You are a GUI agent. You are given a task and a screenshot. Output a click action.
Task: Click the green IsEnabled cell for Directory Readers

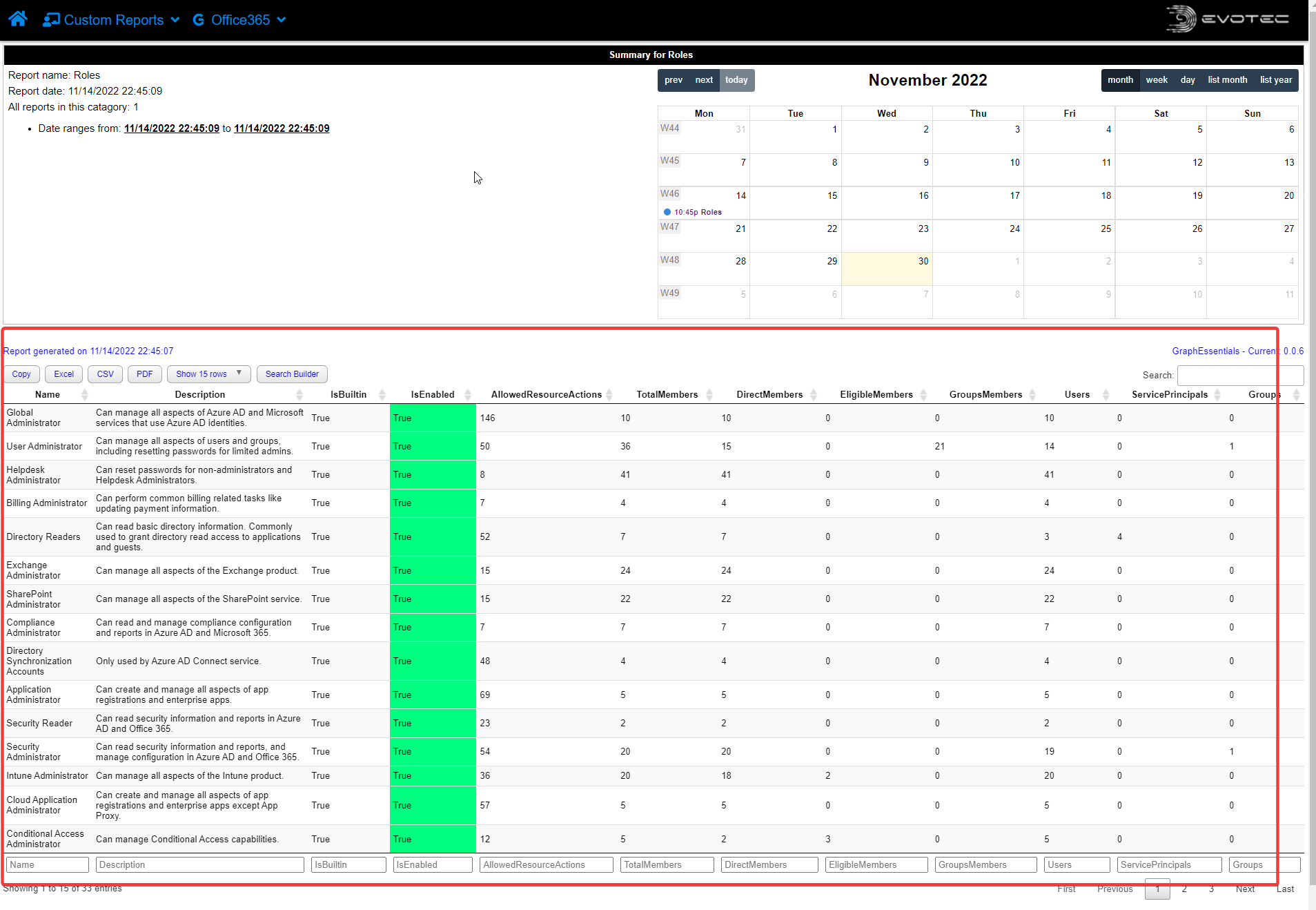pyautogui.click(x=433, y=537)
